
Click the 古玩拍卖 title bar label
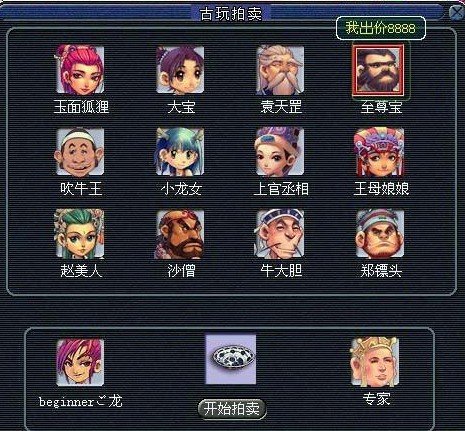(x=231, y=14)
